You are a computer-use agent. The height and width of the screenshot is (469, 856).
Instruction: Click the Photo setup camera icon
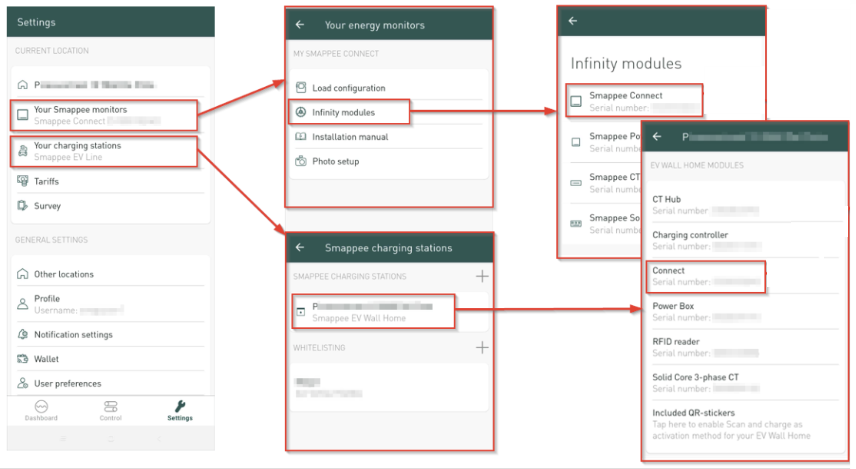tap(301, 161)
